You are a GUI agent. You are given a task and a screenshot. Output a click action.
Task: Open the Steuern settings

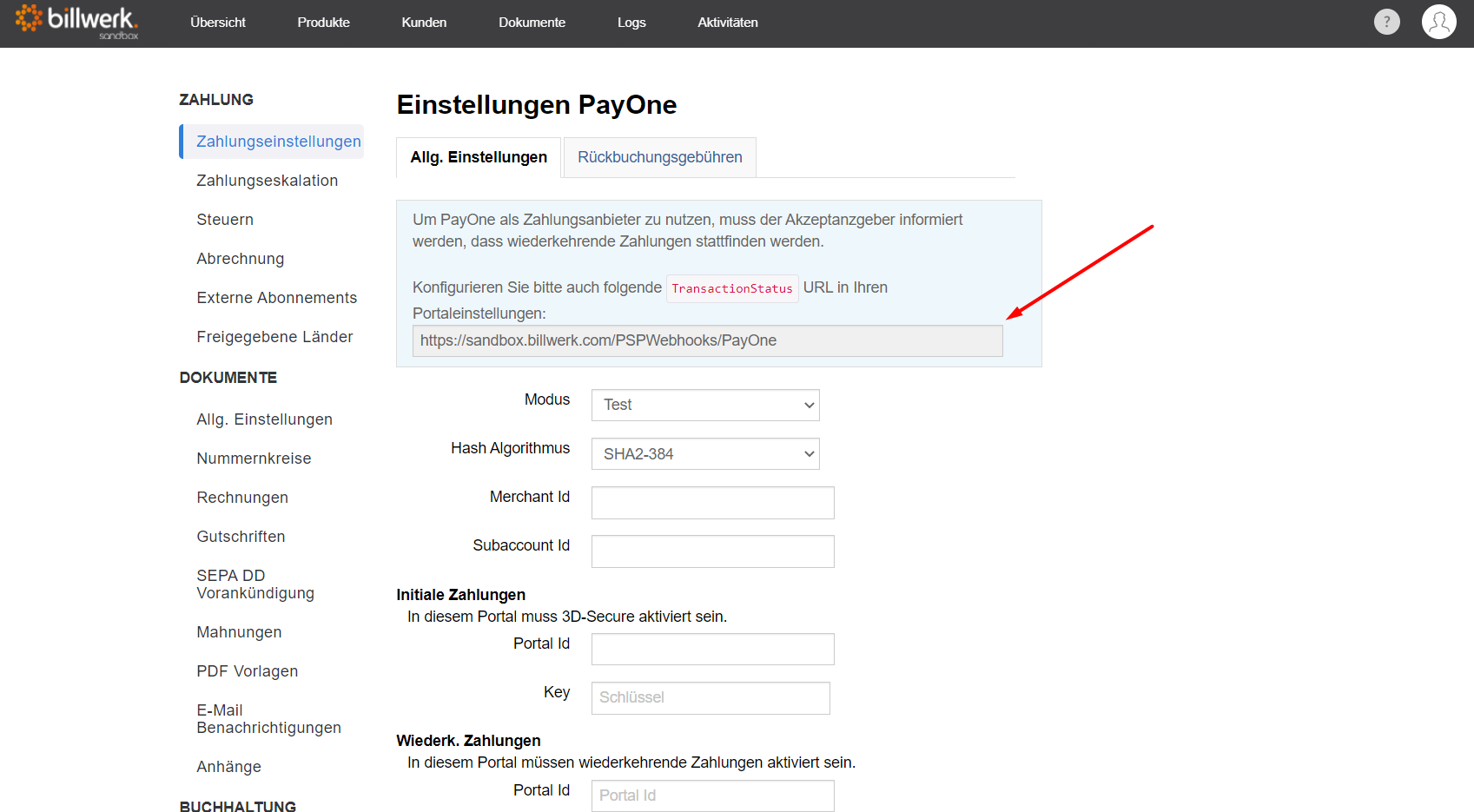[x=225, y=220]
